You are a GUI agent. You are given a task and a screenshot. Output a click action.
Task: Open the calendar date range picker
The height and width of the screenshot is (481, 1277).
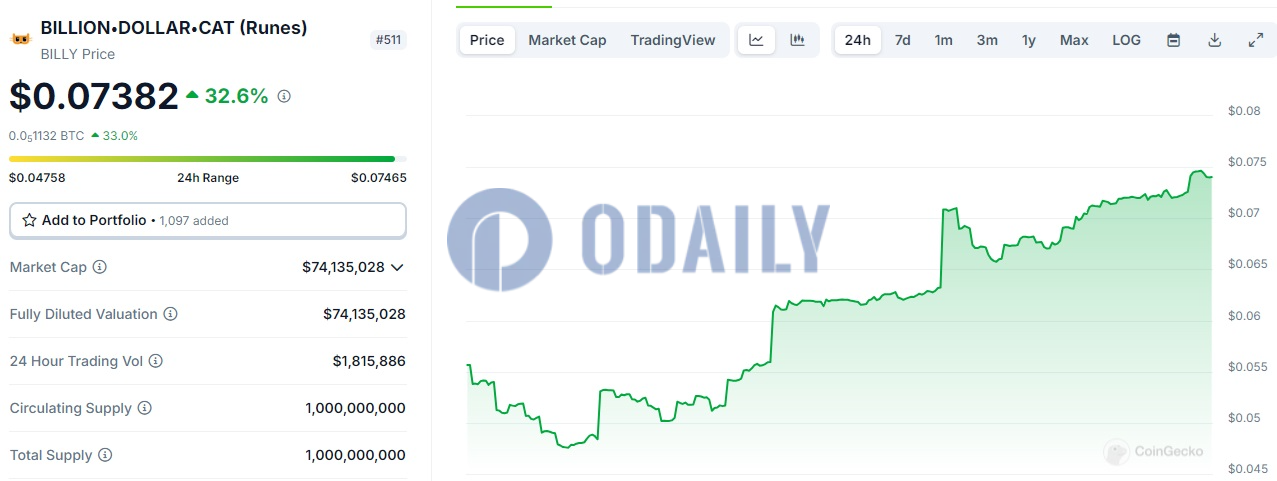[1174, 40]
